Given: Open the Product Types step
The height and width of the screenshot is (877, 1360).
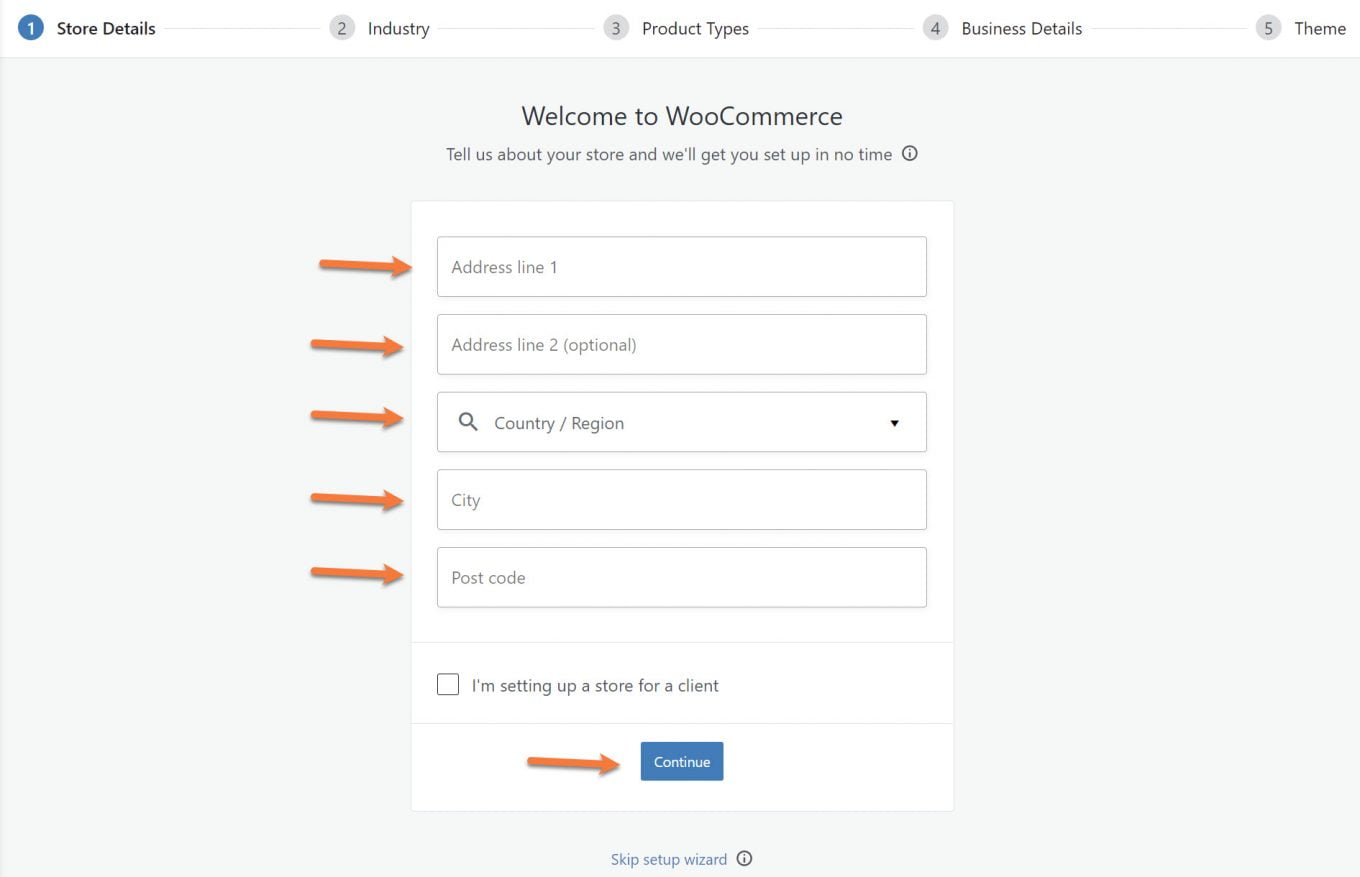Looking at the screenshot, I should (695, 29).
